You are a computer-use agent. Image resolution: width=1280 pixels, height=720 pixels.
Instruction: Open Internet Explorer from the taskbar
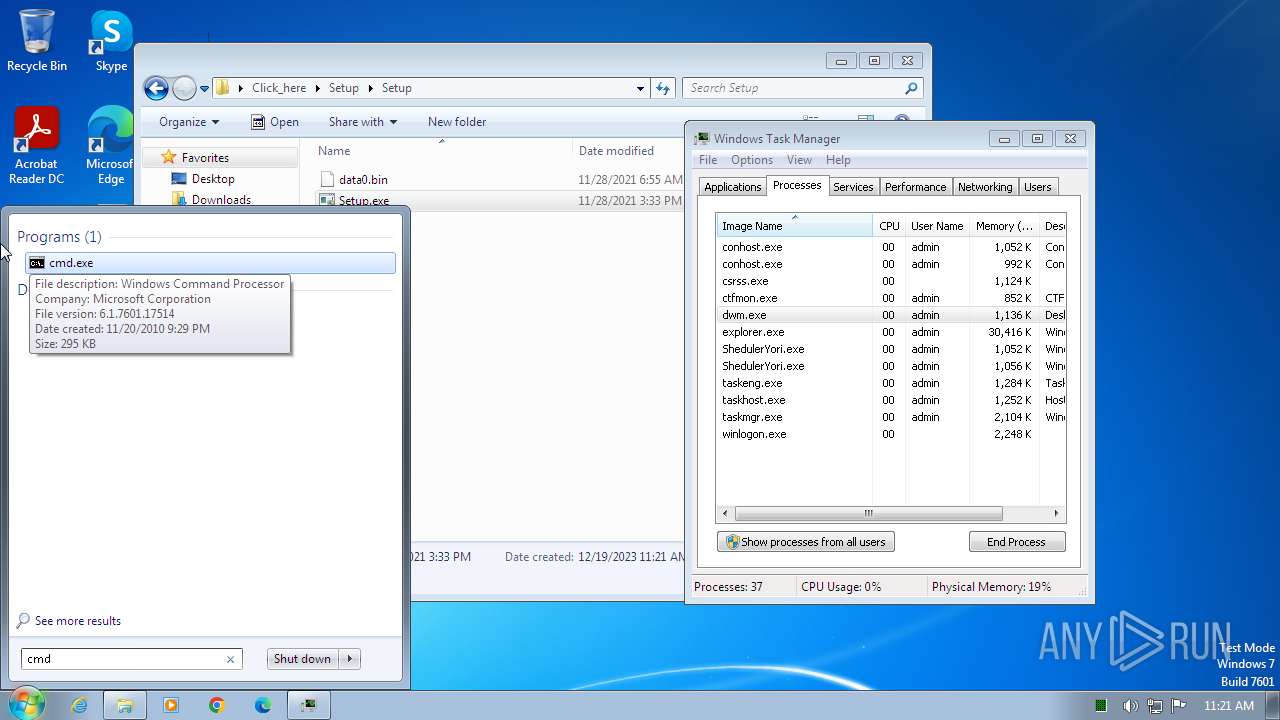(79, 705)
